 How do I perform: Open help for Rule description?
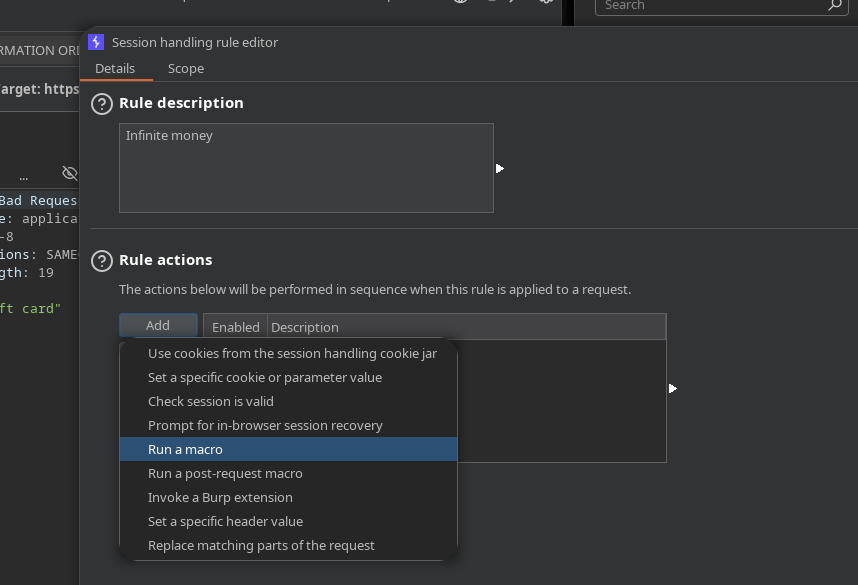coord(101,103)
